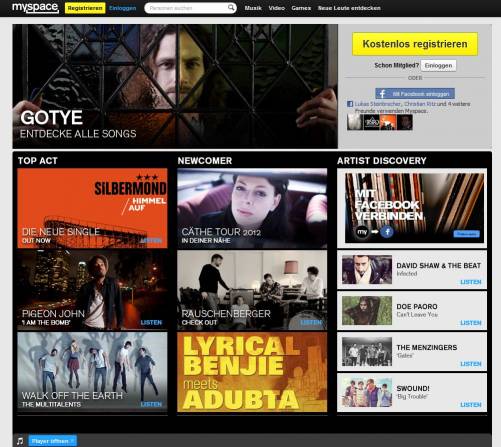Click the NEWCOMER heading

[x=205, y=161]
